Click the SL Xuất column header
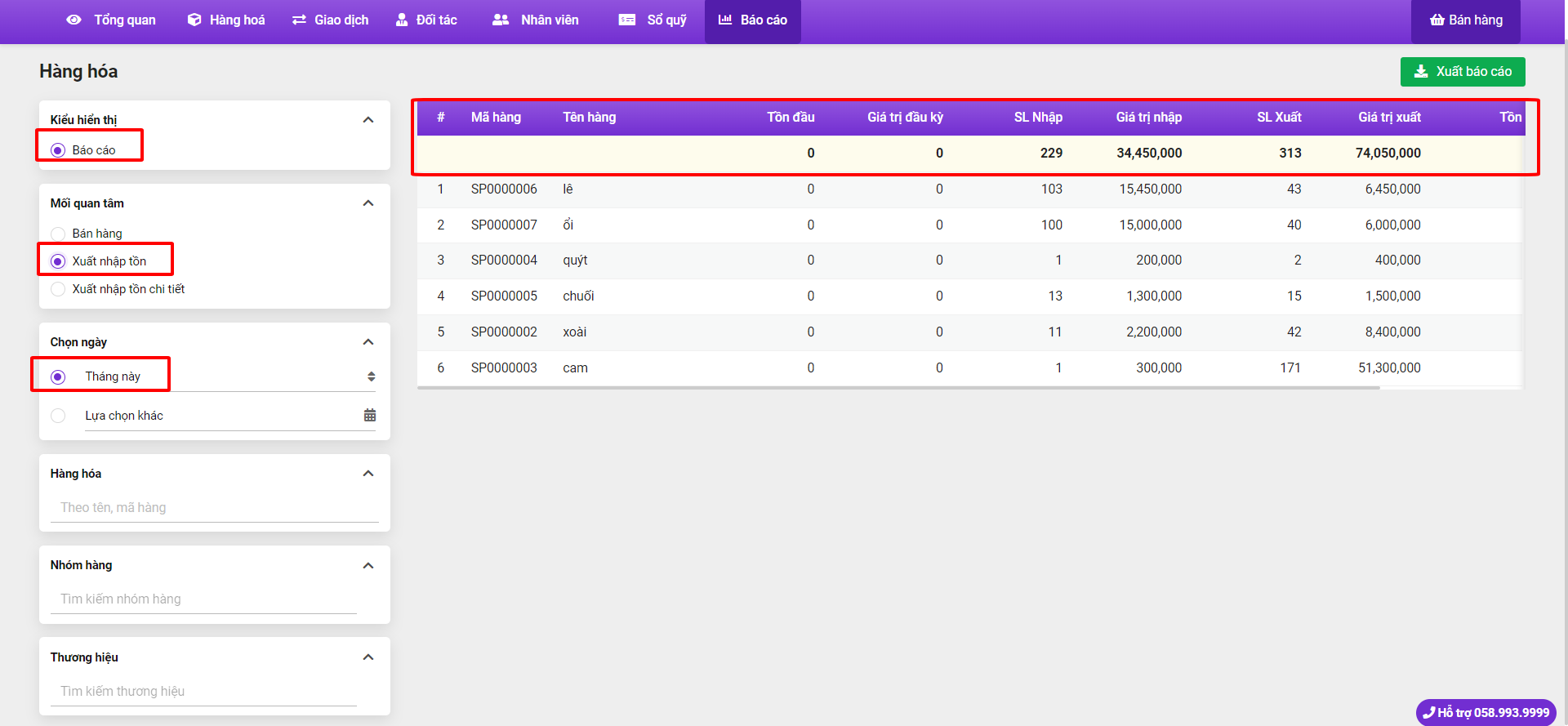 click(x=1279, y=118)
